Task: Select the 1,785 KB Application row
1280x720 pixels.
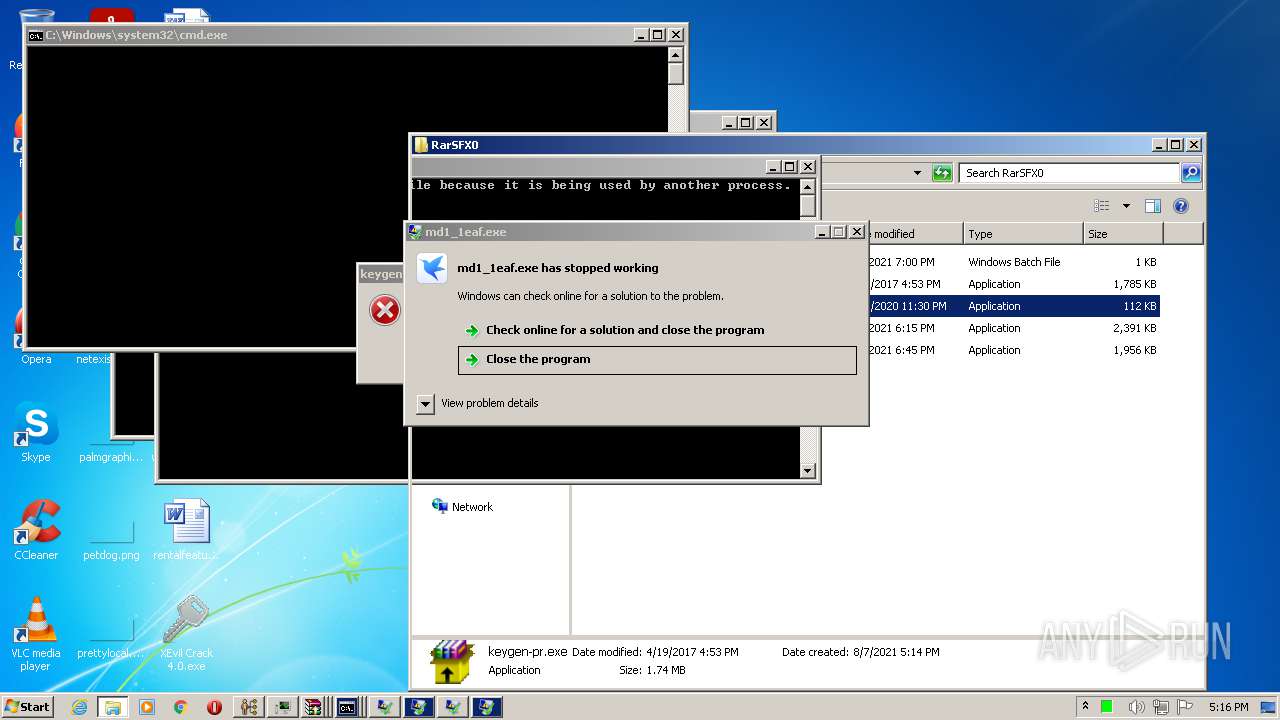Action: [x=1012, y=284]
